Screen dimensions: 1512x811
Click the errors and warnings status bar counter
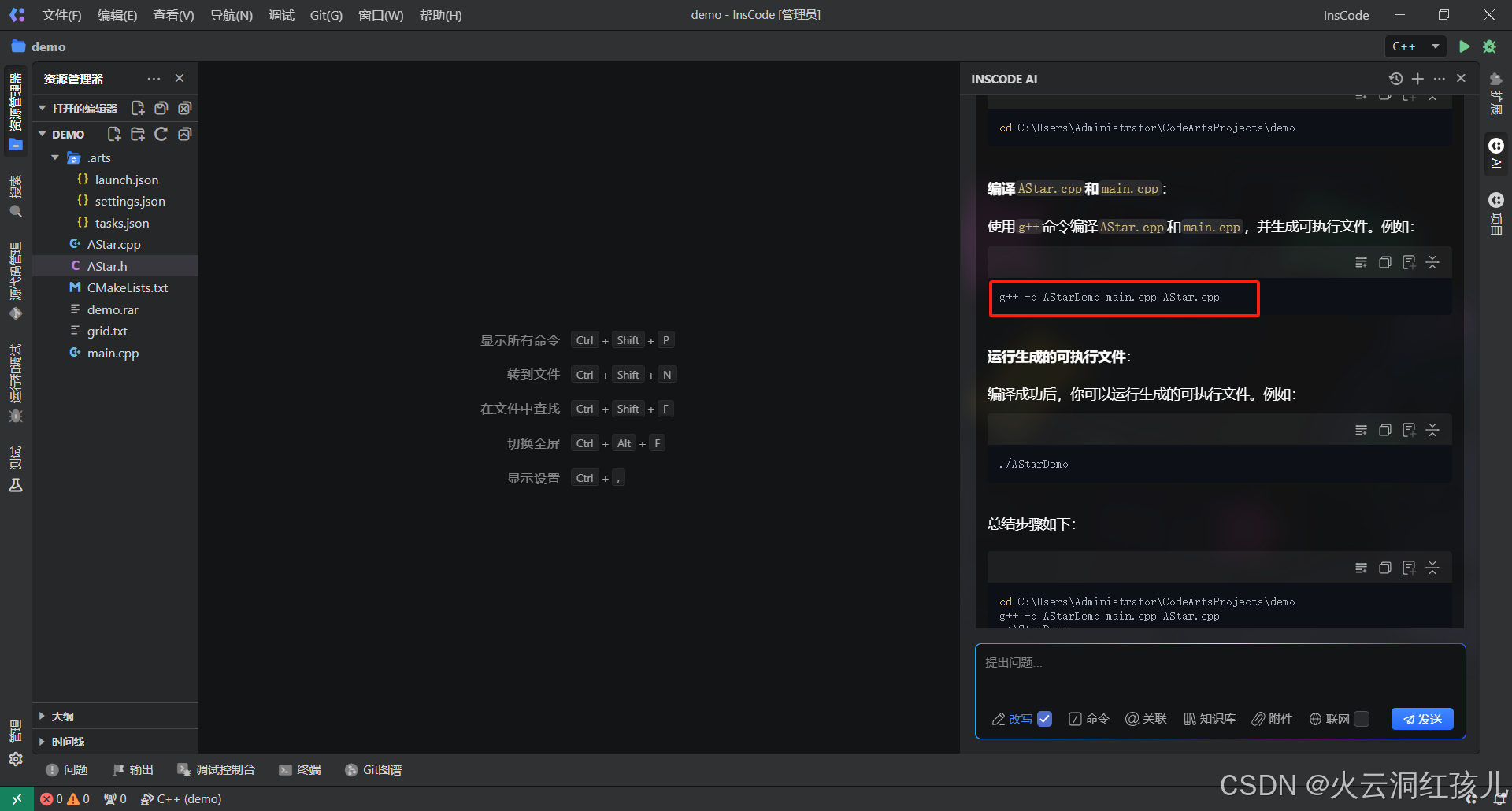click(65, 798)
